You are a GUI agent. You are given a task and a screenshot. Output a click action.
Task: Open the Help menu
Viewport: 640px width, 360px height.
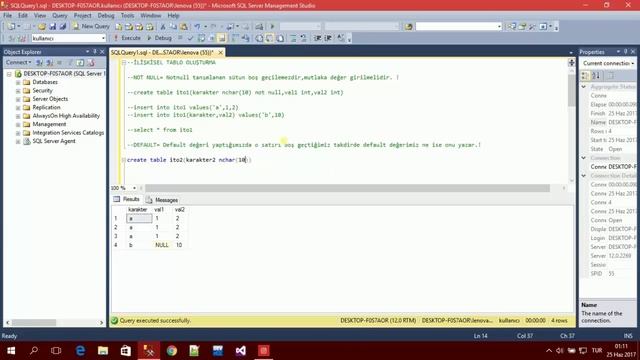(173, 16)
